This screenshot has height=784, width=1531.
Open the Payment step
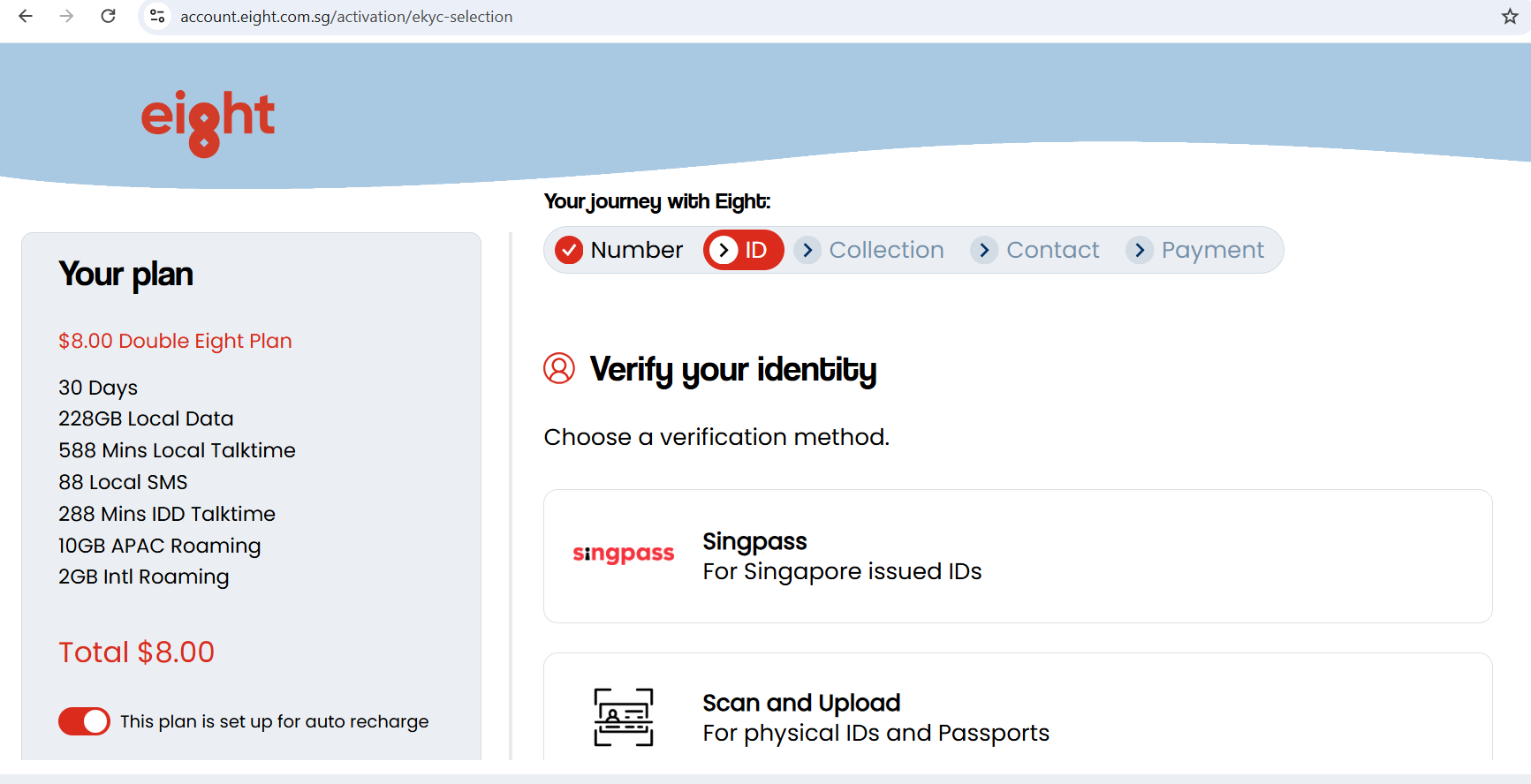pos(1195,250)
